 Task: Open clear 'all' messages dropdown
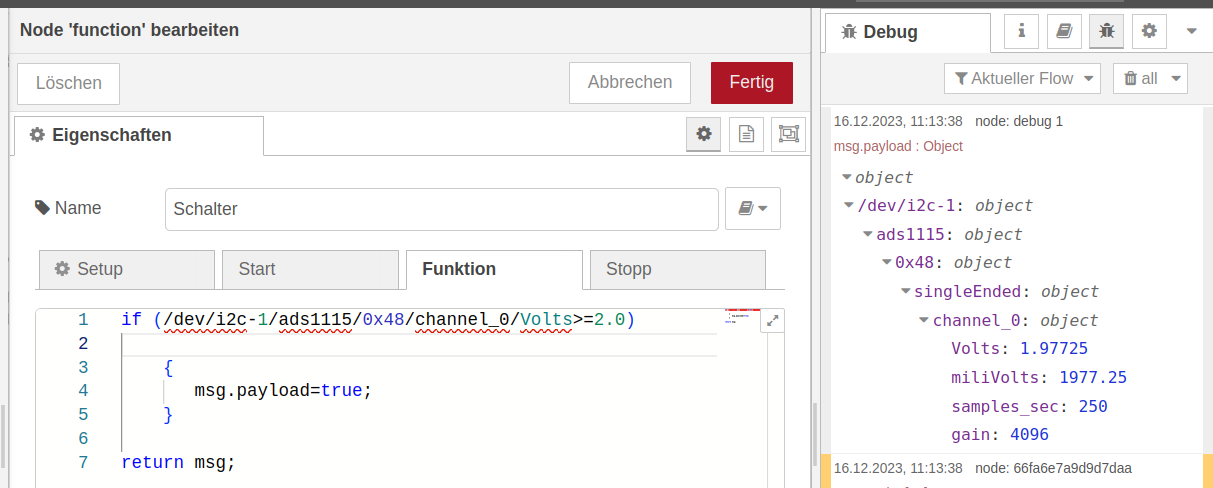coord(1150,78)
